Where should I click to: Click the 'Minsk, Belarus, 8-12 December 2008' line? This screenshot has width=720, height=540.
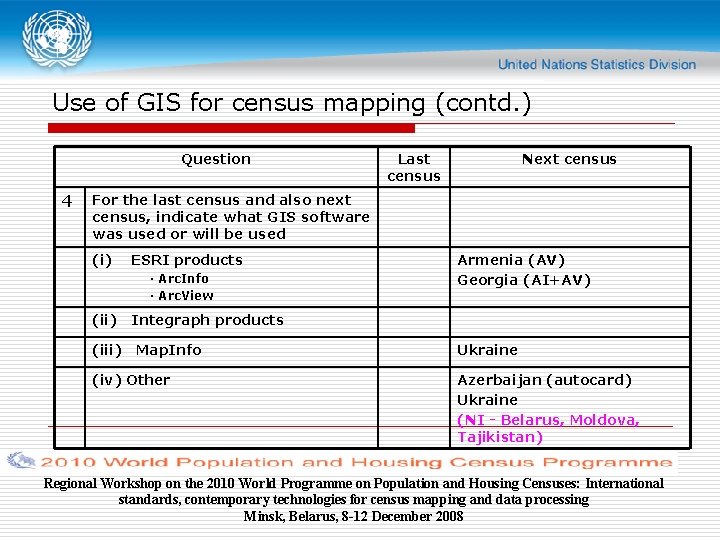[354, 516]
